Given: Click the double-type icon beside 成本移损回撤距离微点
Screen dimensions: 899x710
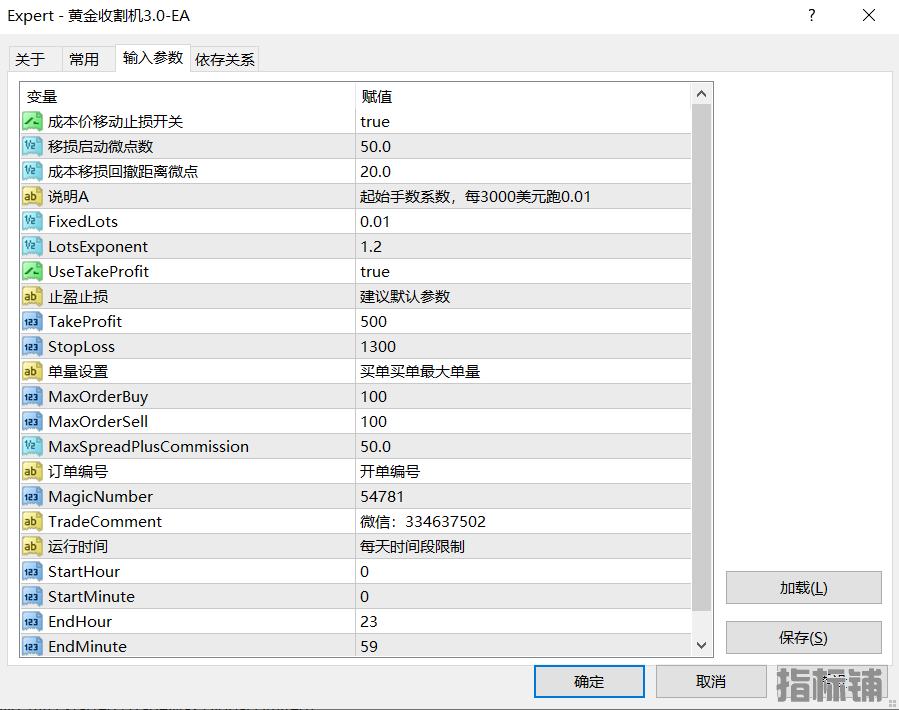Looking at the screenshot, I should pos(32,171).
